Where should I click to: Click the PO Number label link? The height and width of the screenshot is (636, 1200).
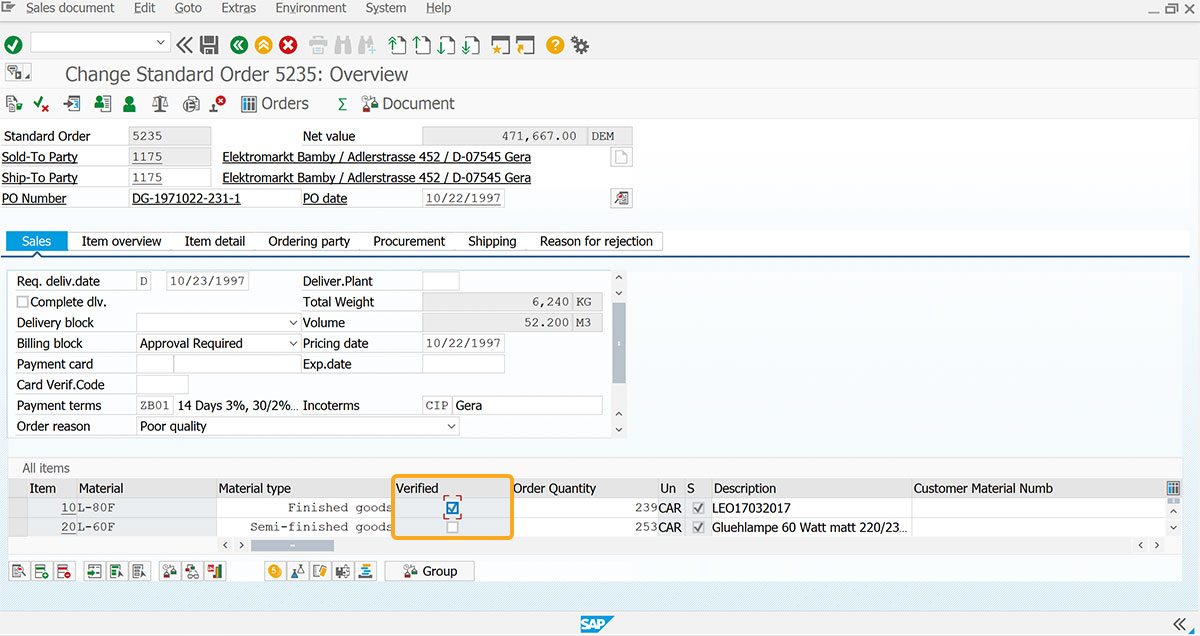point(34,199)
